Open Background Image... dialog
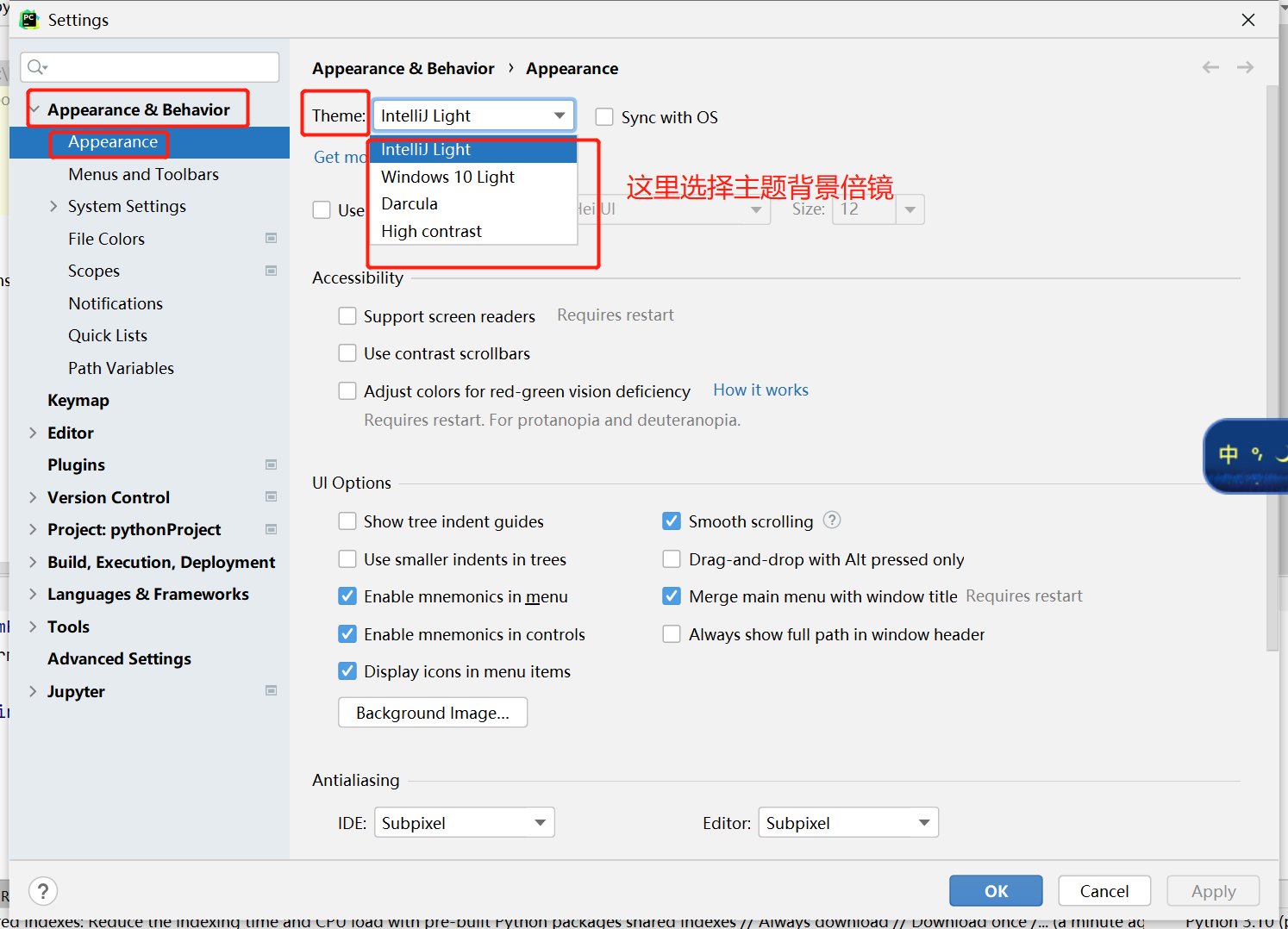 (433, 713)
